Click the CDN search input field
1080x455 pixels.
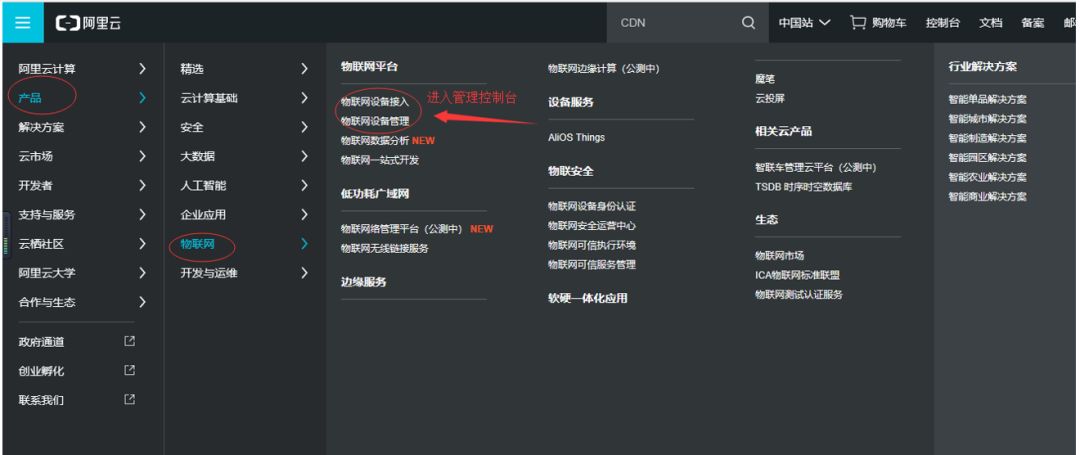click(674, 23)
